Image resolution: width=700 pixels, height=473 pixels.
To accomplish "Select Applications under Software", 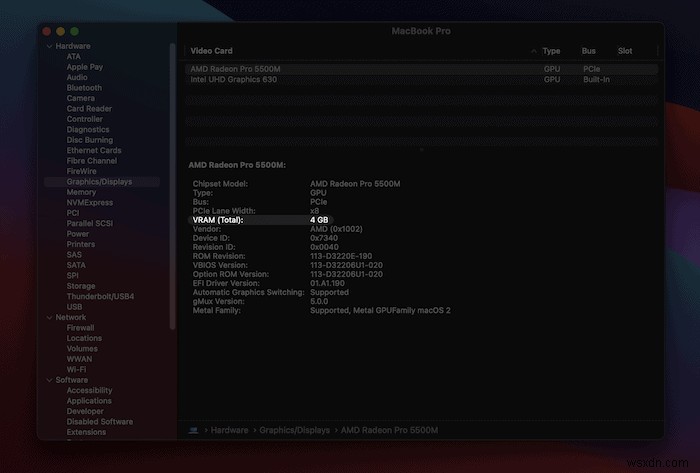I will (x=89, y=401).
